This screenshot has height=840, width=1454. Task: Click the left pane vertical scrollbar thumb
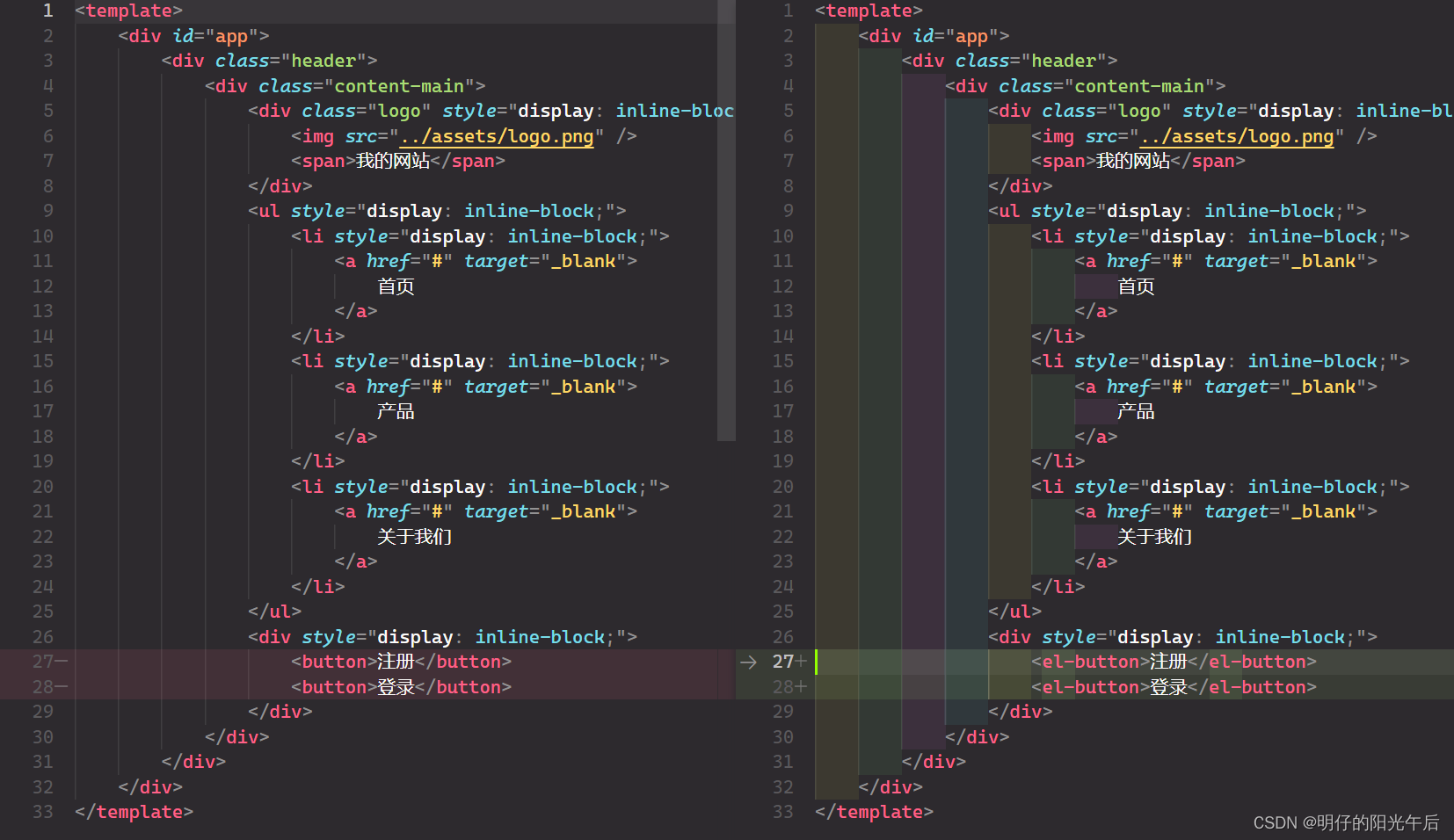[726, 220]
